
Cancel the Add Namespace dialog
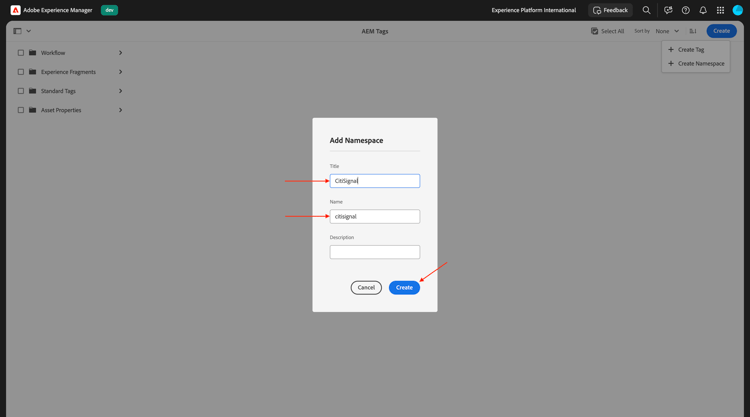366,287
